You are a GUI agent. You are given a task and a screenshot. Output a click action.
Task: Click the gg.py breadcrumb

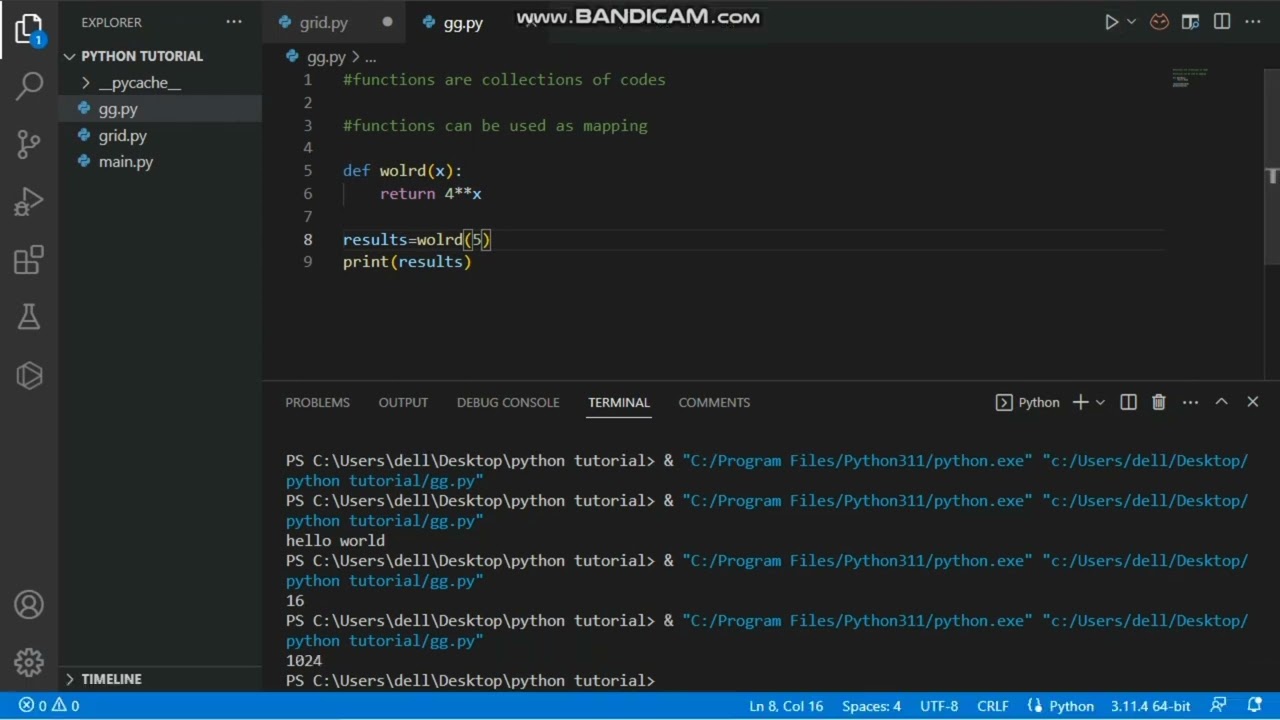pos(326,57)
